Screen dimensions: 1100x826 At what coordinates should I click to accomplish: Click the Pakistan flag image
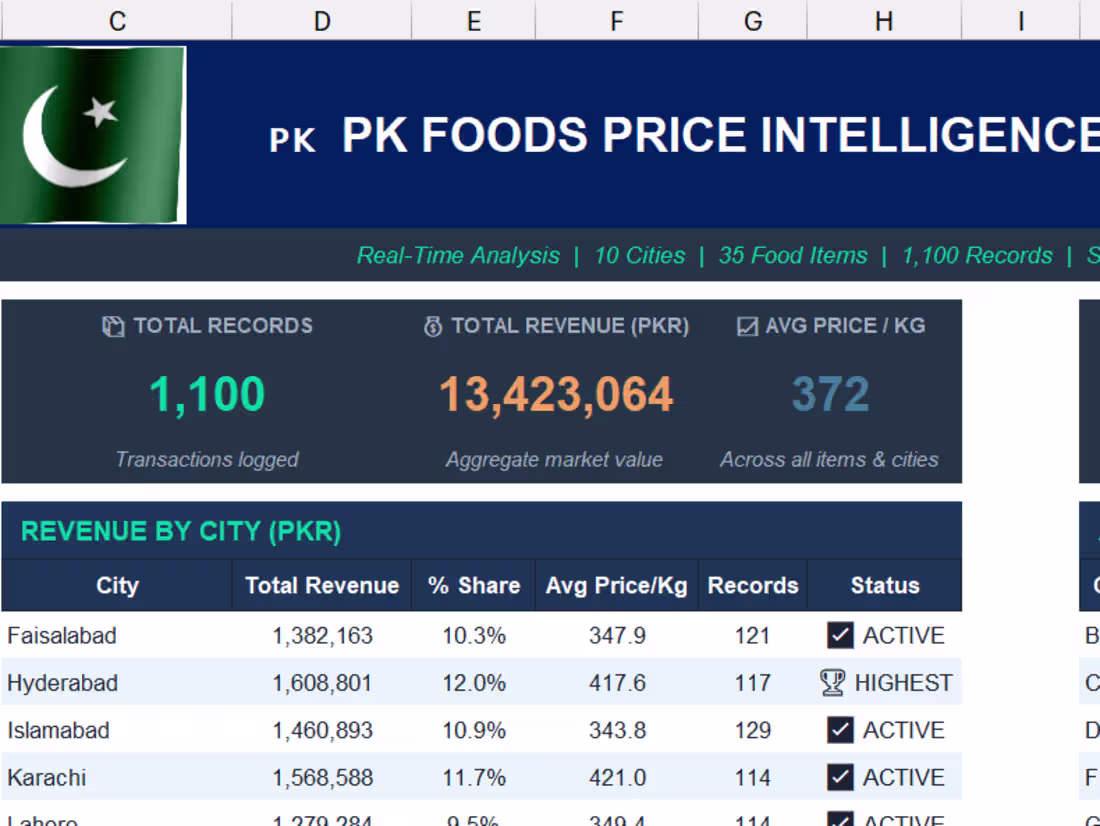click(92, 135)
